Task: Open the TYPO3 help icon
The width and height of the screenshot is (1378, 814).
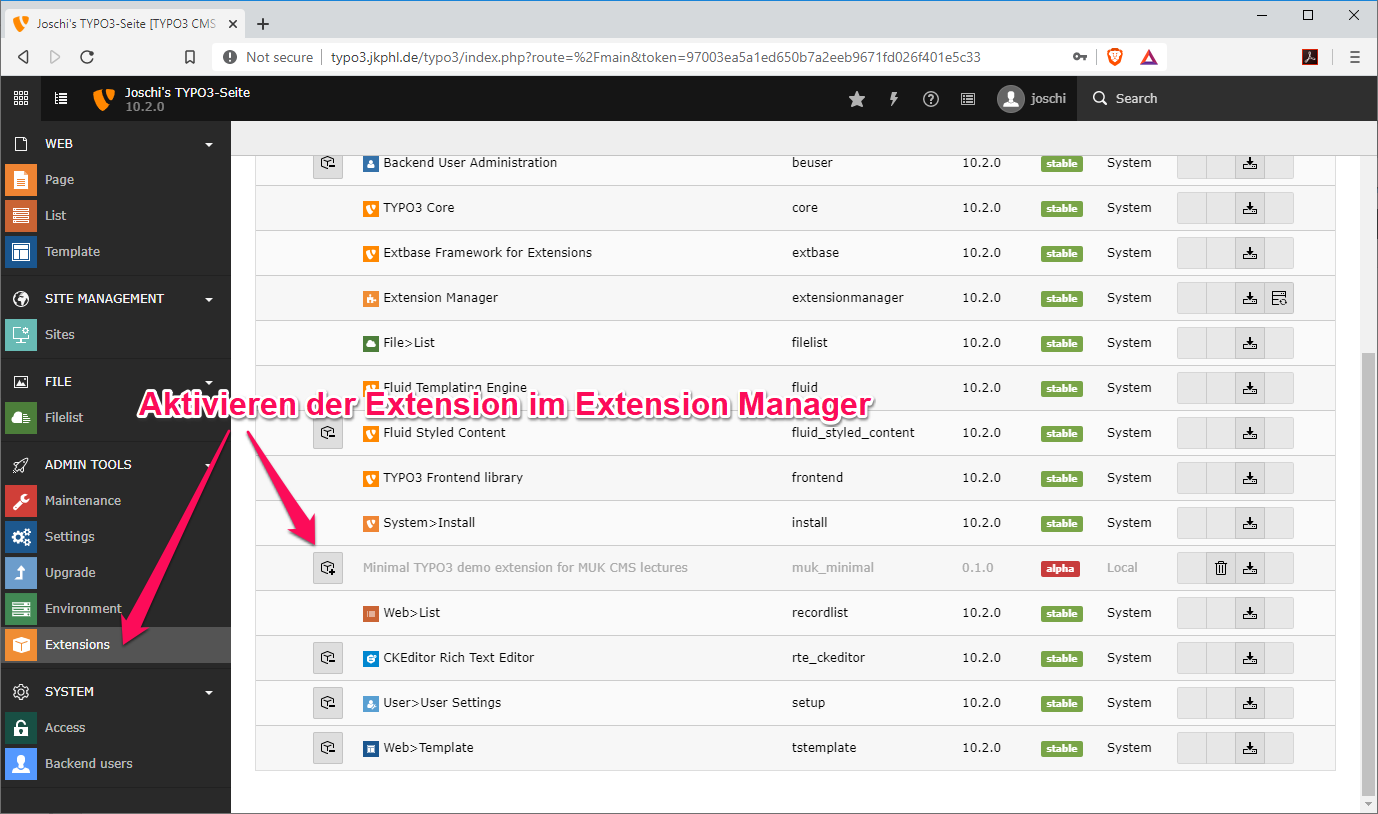Action: coord(930,99)
